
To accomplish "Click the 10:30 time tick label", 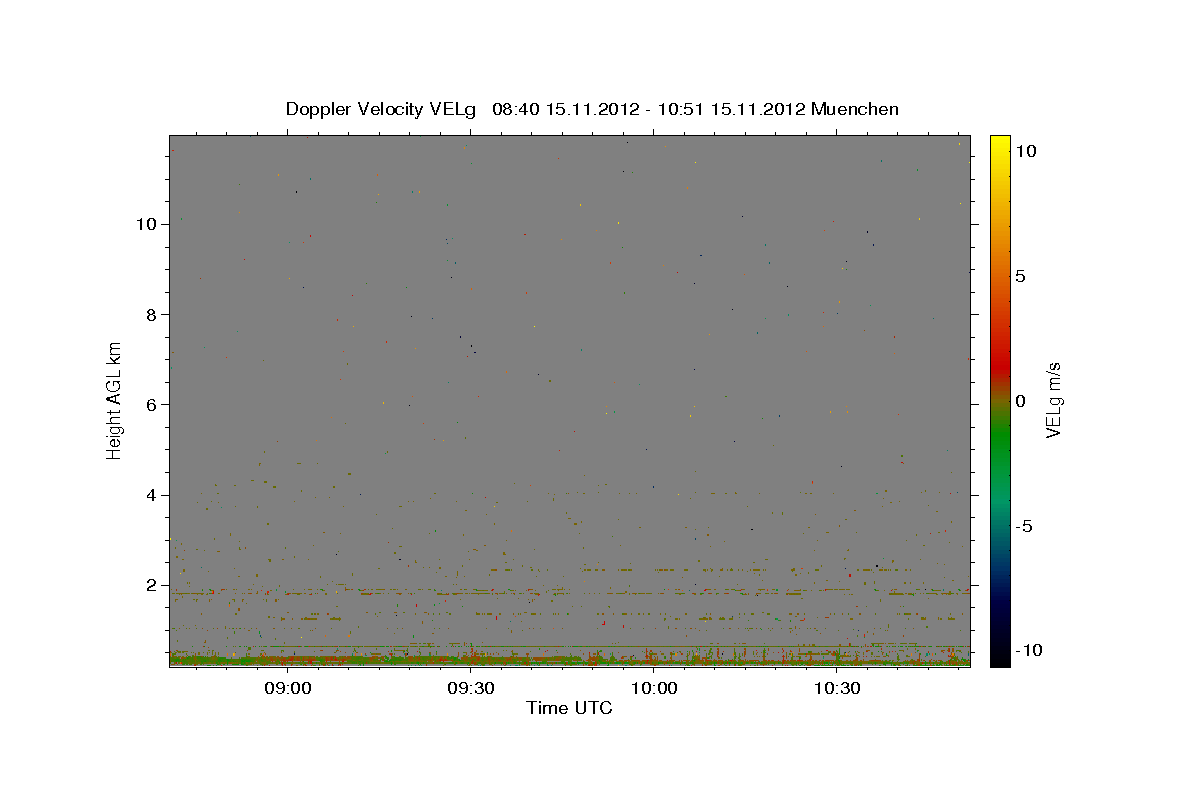I will pyautogui.click(x=837, y=688).
